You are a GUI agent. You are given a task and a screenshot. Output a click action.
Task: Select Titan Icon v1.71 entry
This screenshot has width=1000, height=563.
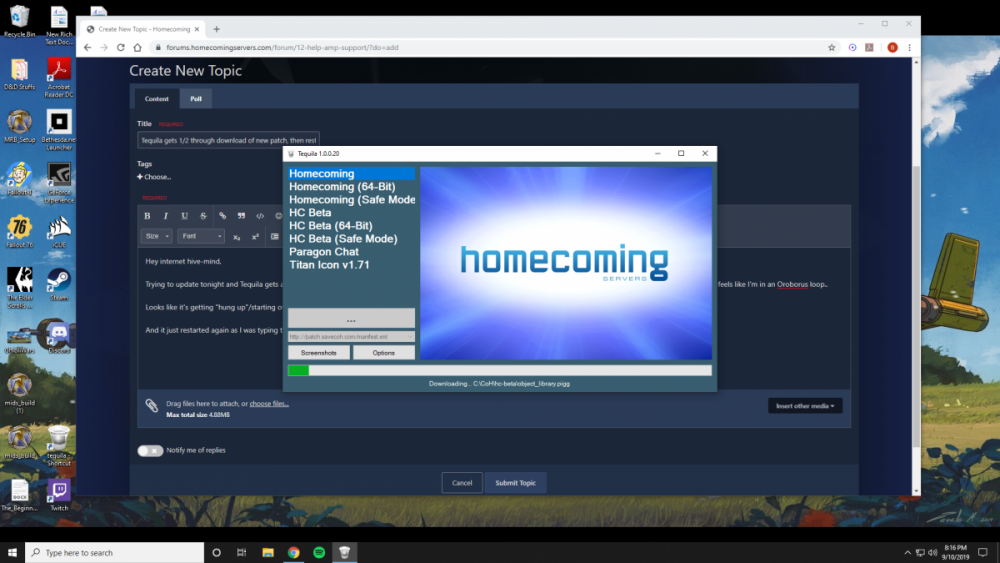click(351, 265)
